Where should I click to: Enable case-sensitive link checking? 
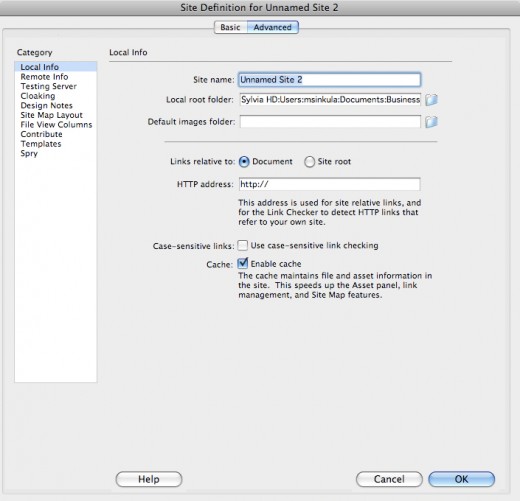coord(243,246)
